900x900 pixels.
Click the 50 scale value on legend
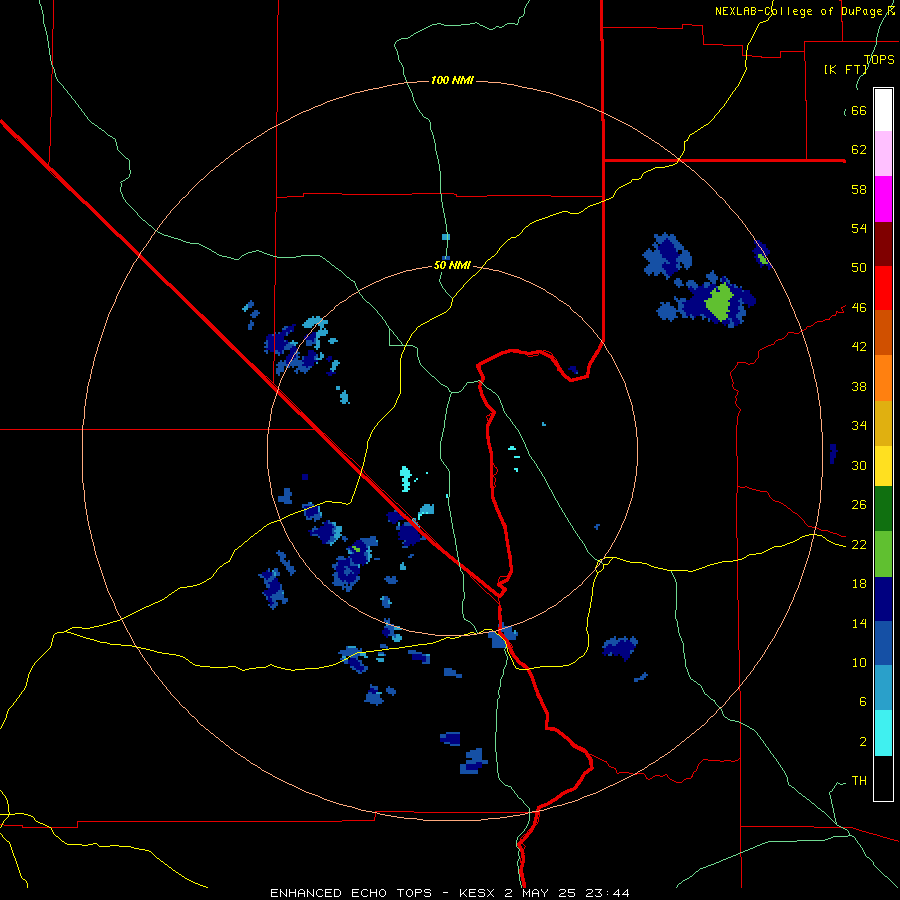click(859, 267)
